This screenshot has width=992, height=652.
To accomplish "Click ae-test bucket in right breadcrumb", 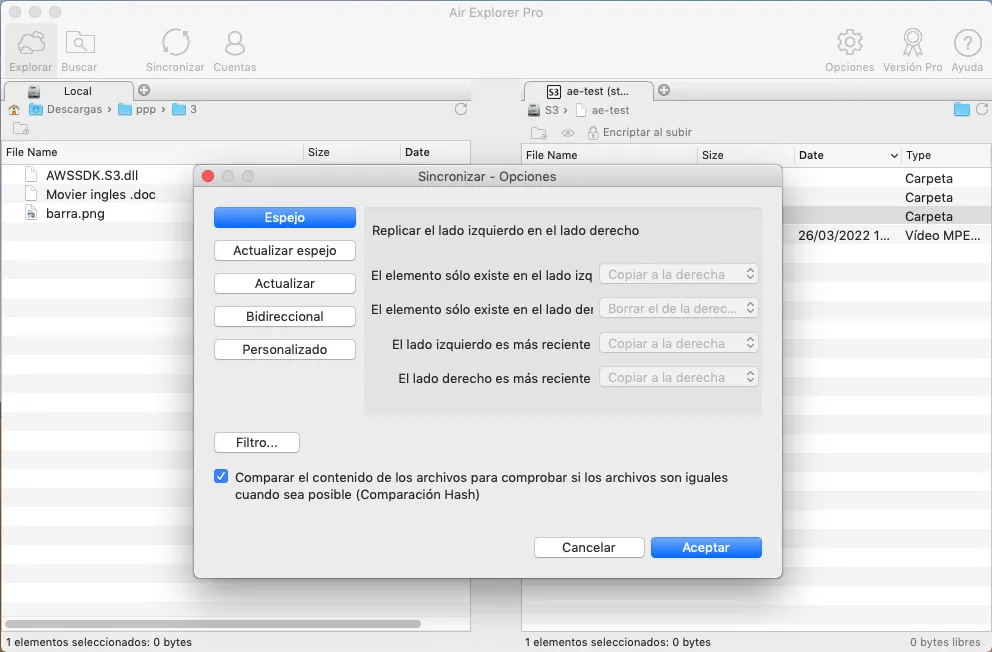I will point(603,110).
